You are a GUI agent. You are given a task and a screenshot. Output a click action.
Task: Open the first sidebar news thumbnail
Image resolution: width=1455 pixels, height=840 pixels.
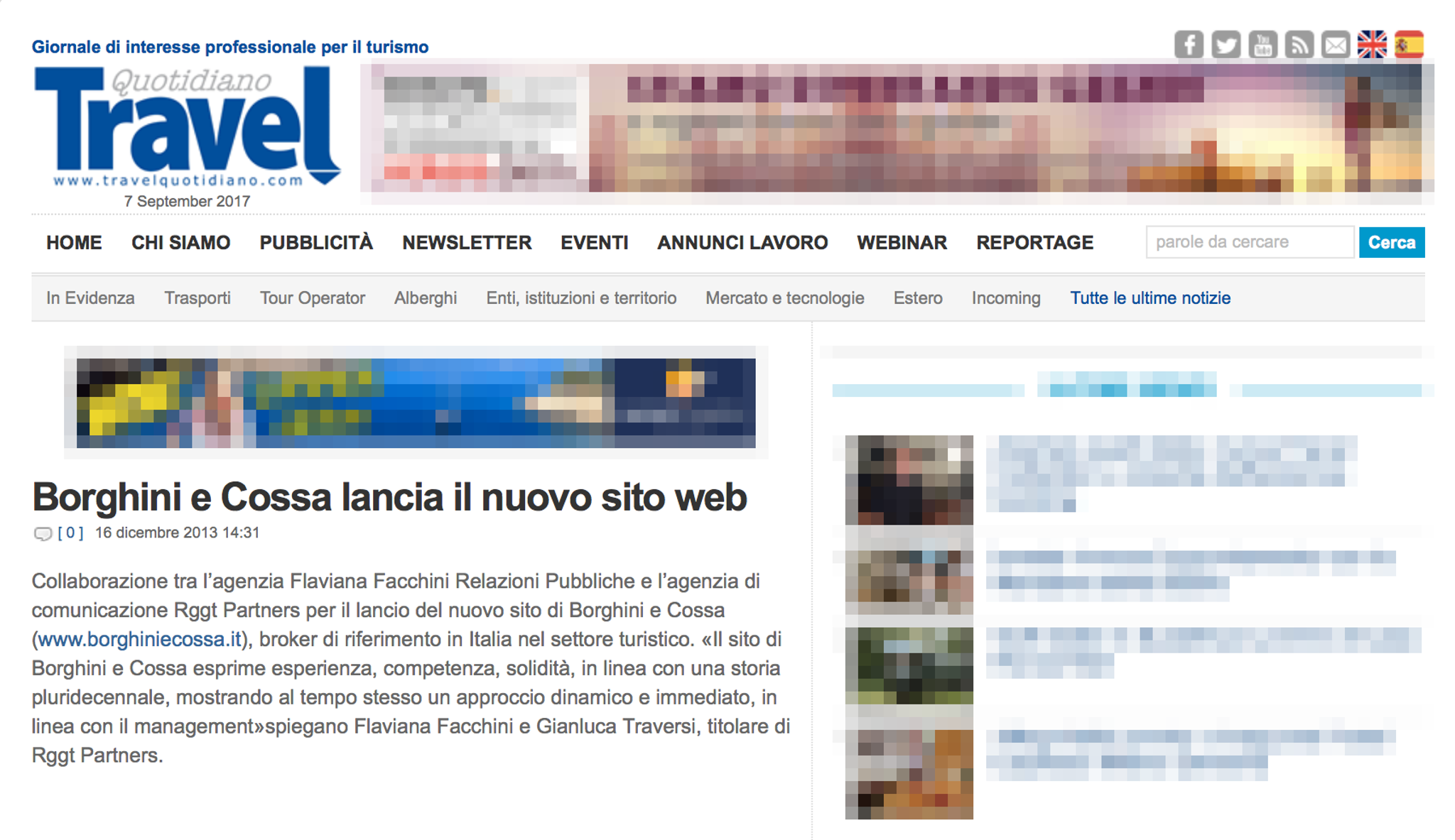click(x=909, y=480)
